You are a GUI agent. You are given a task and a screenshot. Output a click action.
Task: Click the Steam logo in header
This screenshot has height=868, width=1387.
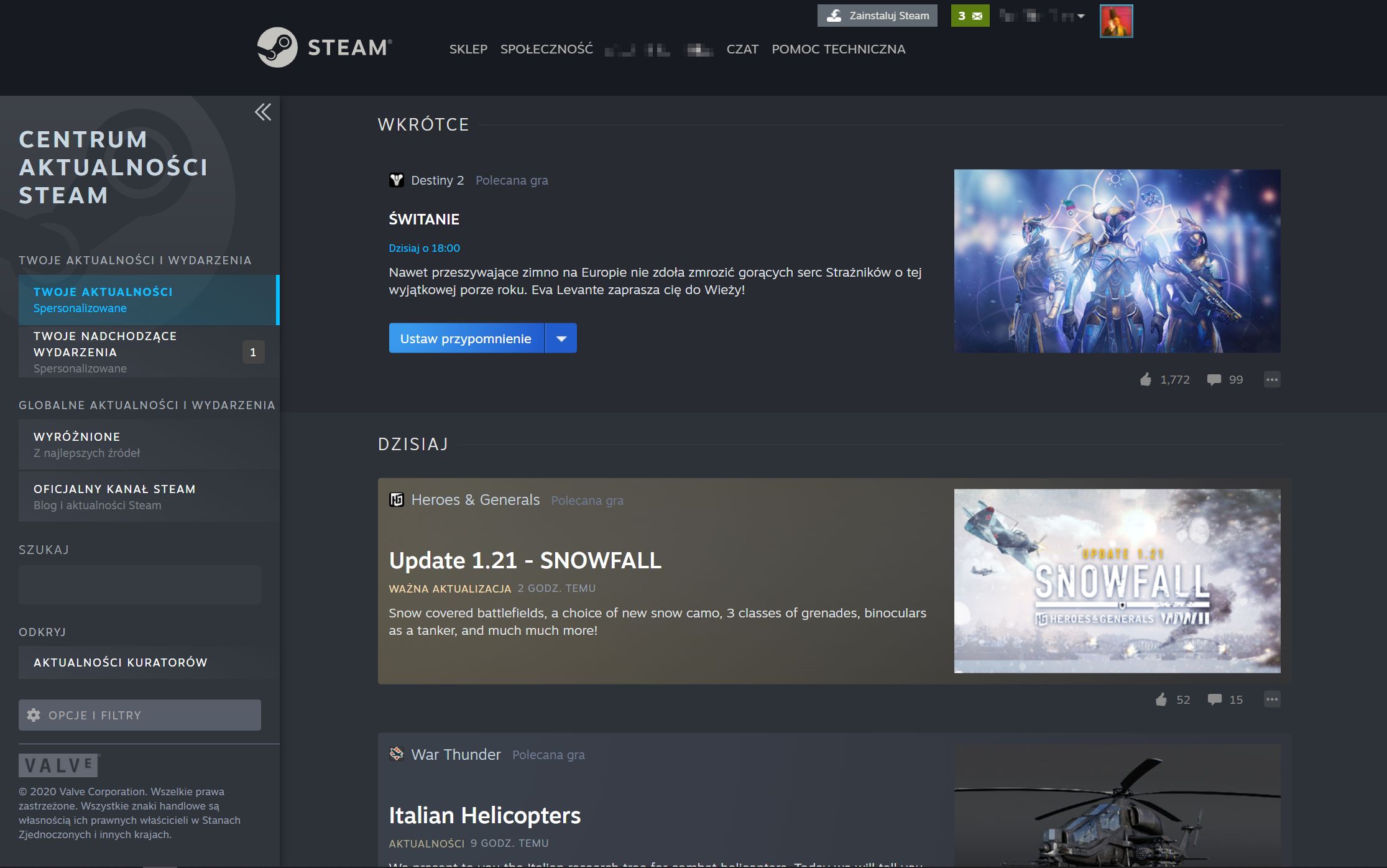point(324,47)
